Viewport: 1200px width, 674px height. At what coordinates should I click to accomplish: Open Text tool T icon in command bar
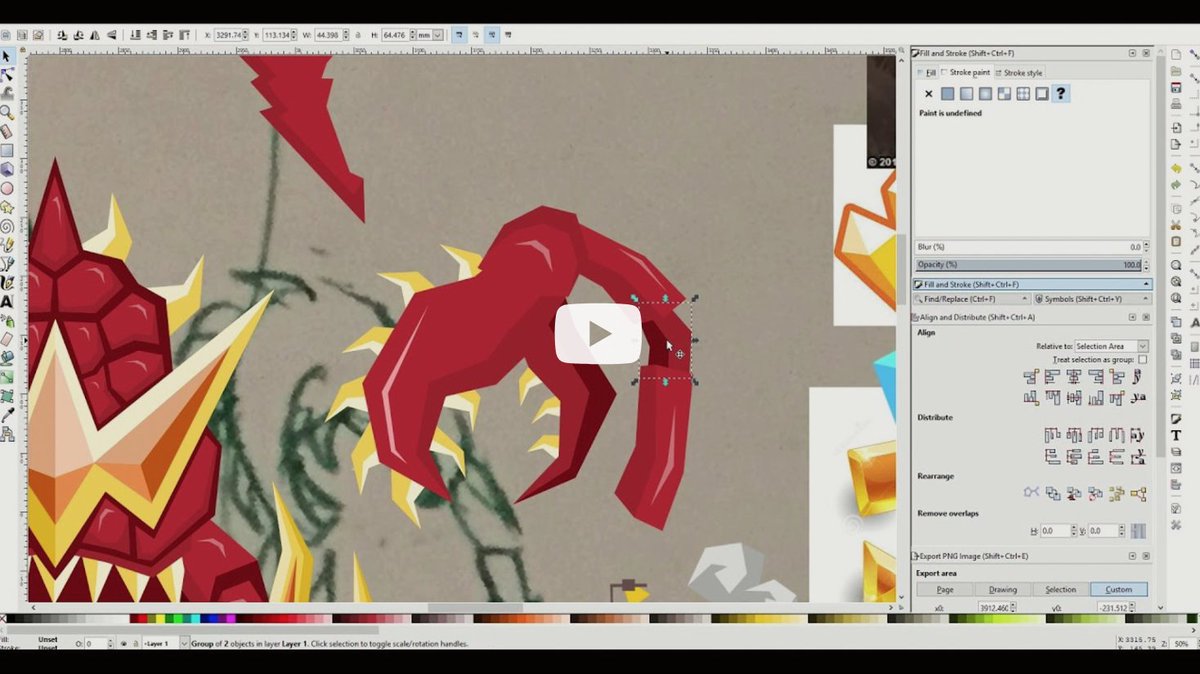[x=1177, y=436]
